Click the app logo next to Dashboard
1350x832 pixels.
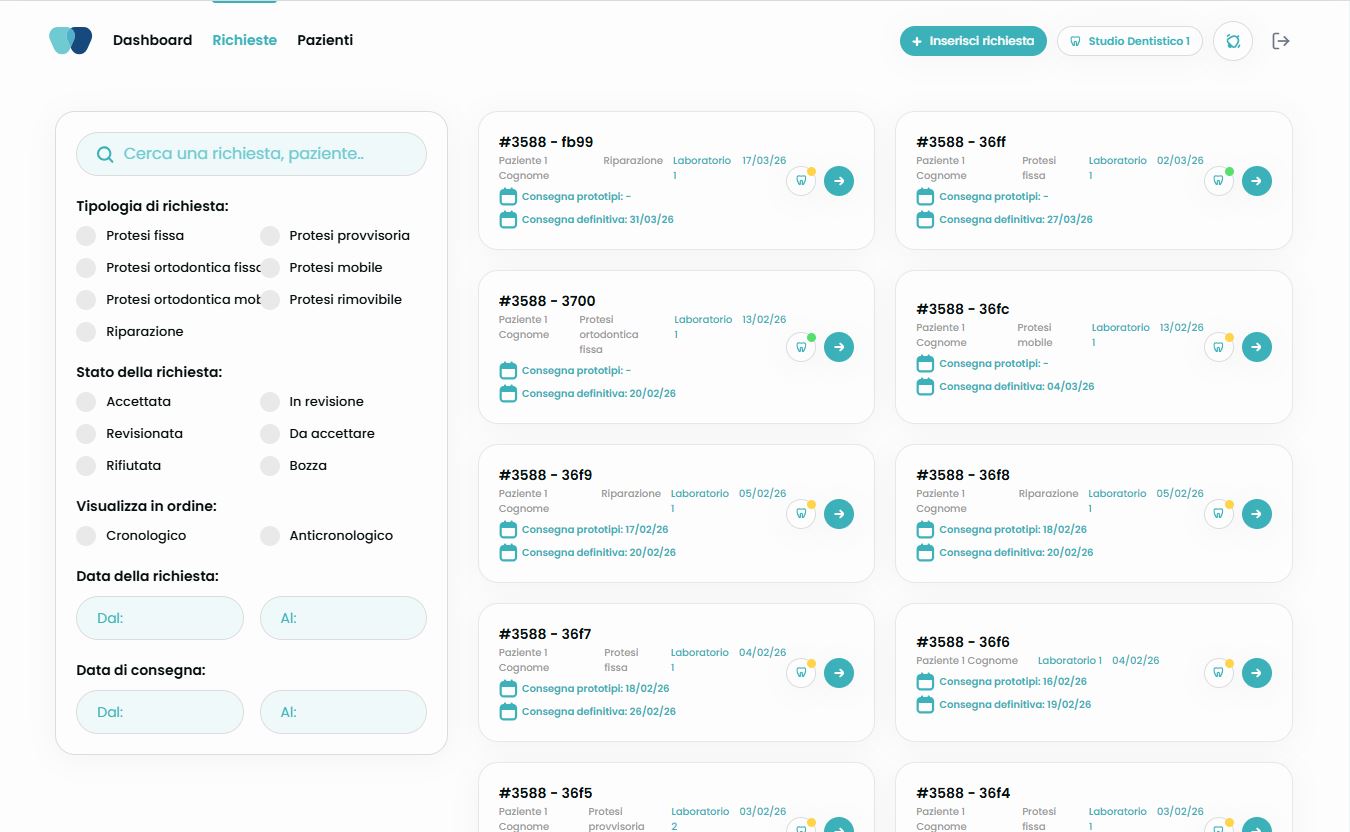(x=70, y=41)
